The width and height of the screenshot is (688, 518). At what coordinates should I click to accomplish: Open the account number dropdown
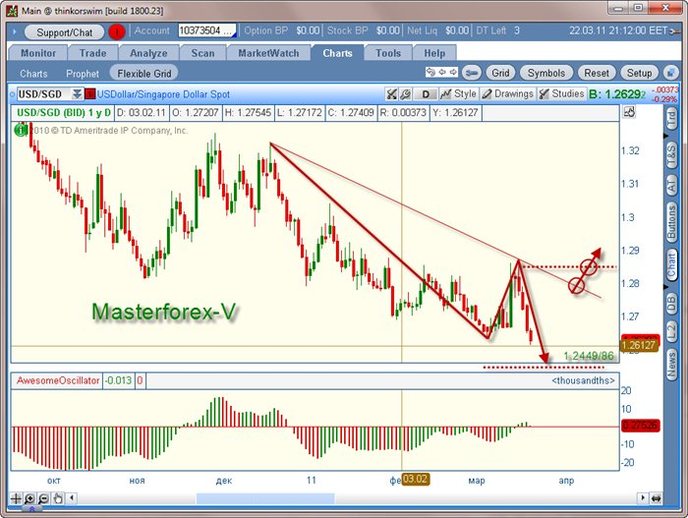[x=206, y=31]
